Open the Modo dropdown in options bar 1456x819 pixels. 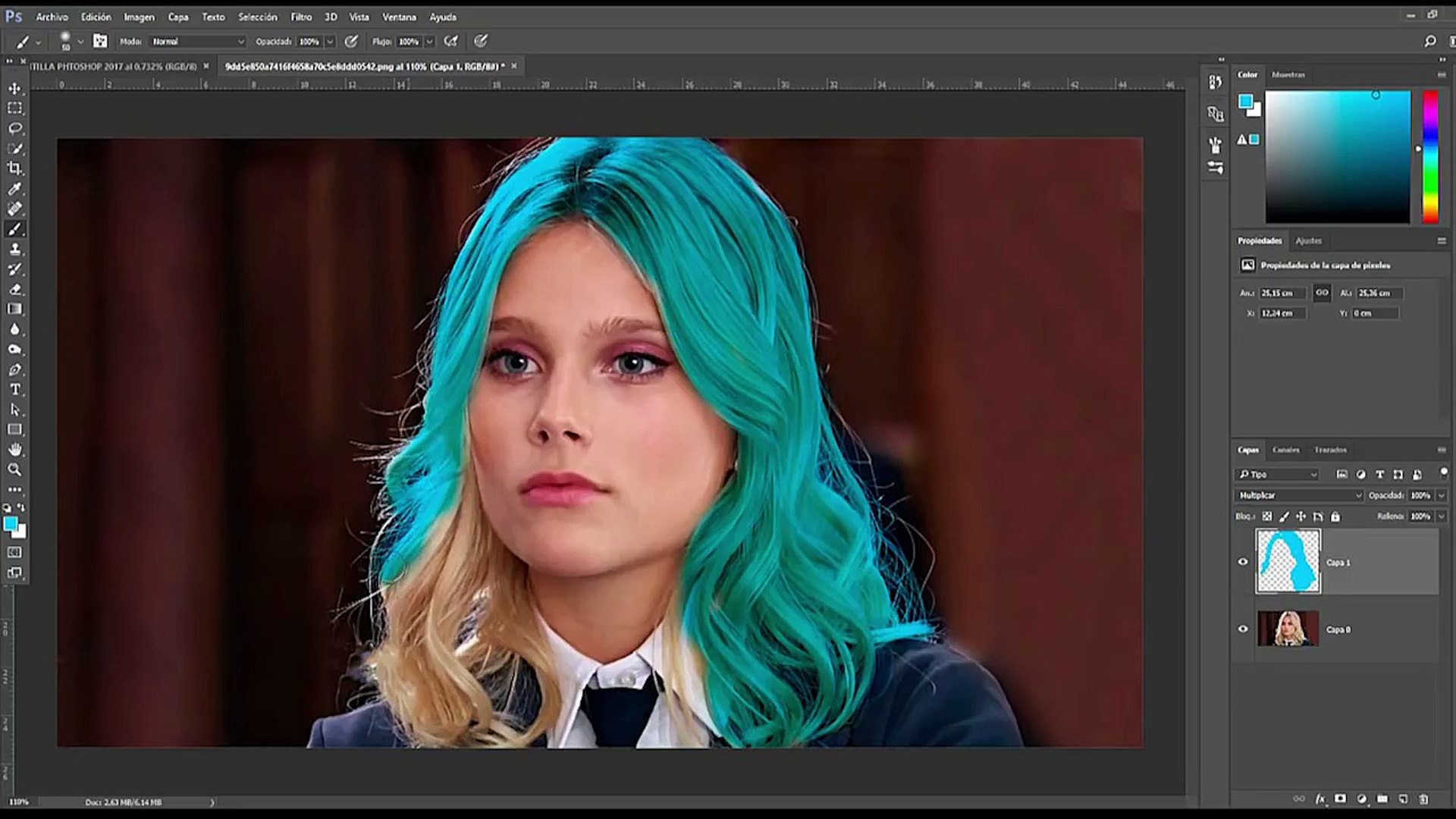click(x=196, y=42)
